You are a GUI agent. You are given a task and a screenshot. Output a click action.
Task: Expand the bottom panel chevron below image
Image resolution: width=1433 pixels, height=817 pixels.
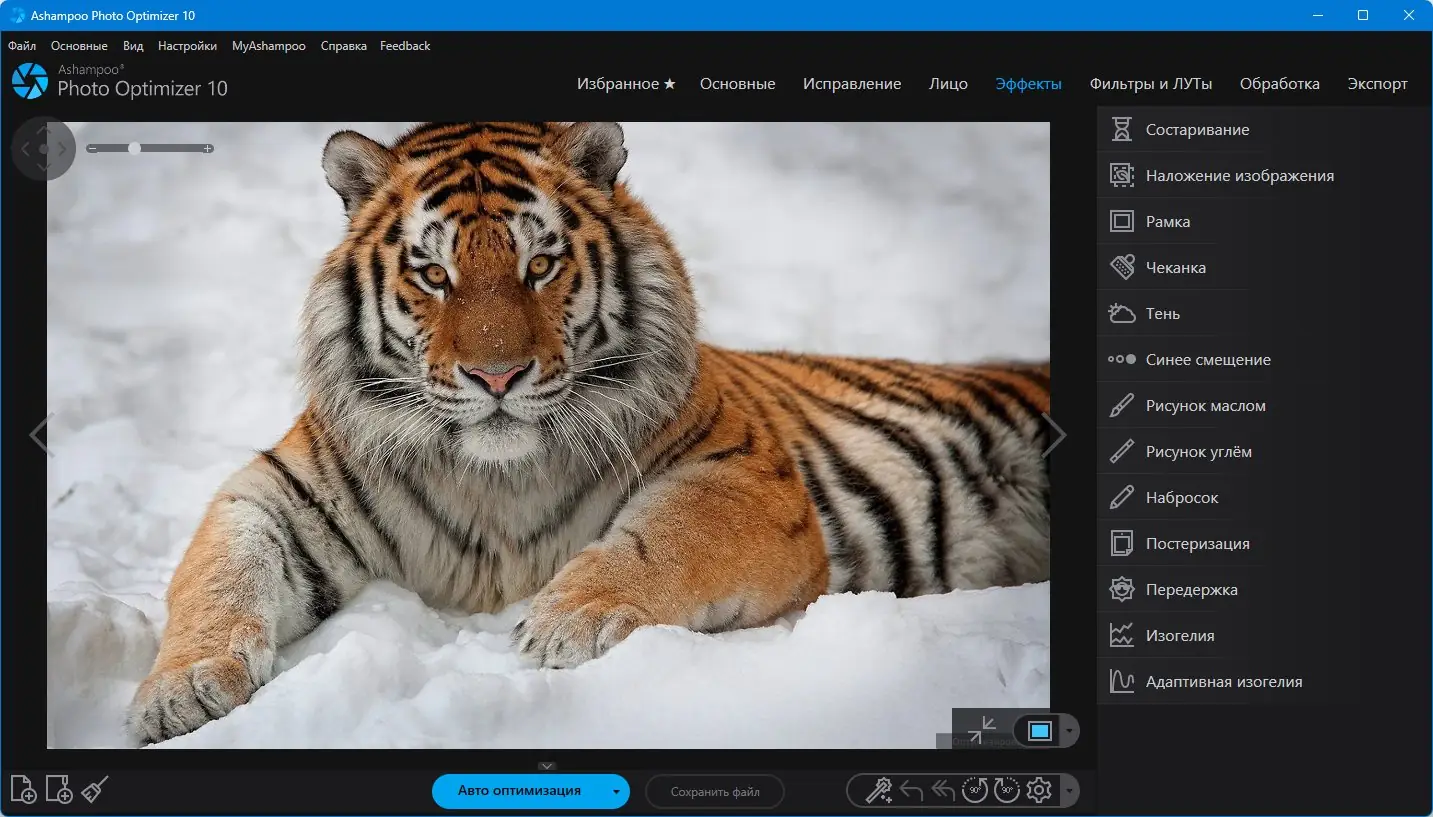tap(546, 766)
